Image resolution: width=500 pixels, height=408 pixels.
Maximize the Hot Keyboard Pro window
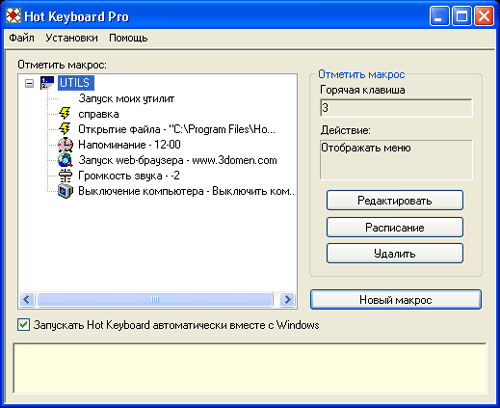pyautogui.click(x=462, y=16)
